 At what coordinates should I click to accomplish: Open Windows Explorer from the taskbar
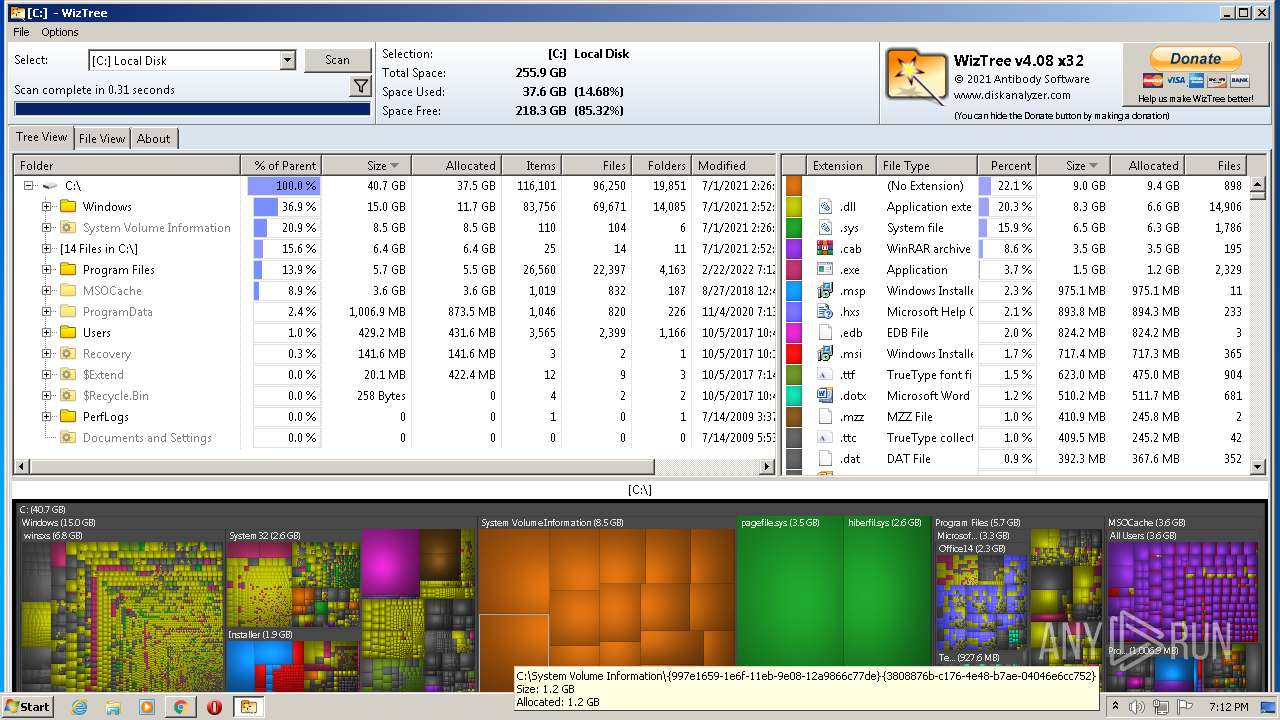pyautogui.click(x=113, y=707)
